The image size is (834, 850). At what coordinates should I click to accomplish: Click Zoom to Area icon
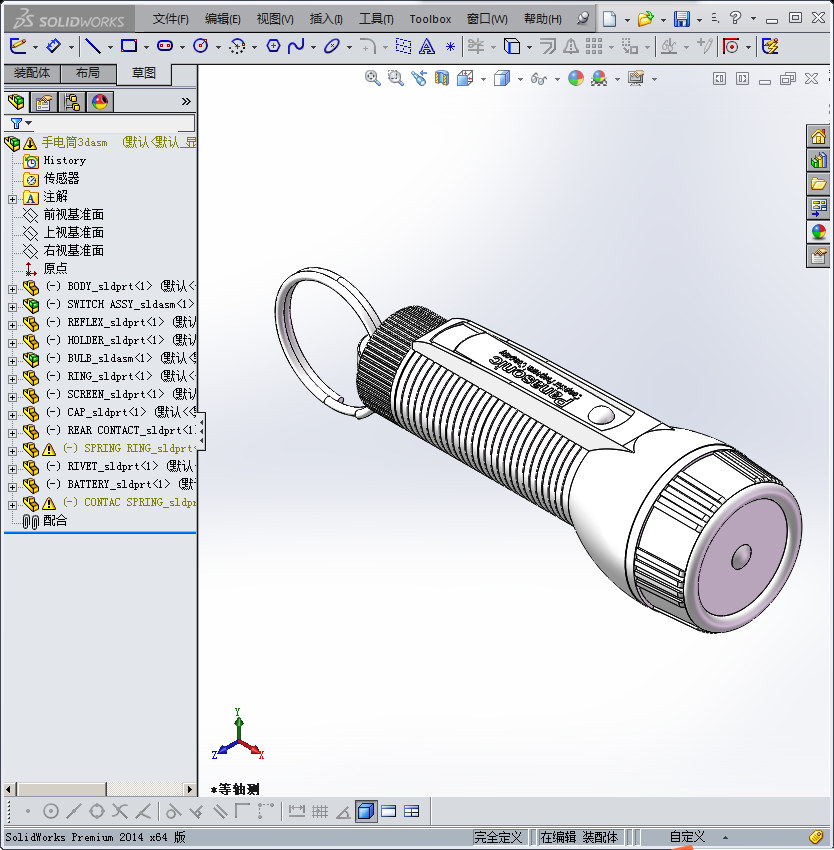[396, 79]
